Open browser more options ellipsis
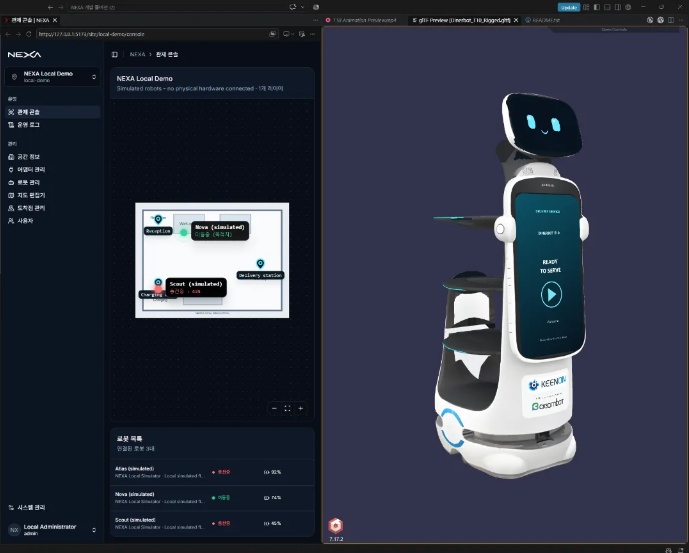Viewport: 689px width, 553px height. (x=312, y=34)
